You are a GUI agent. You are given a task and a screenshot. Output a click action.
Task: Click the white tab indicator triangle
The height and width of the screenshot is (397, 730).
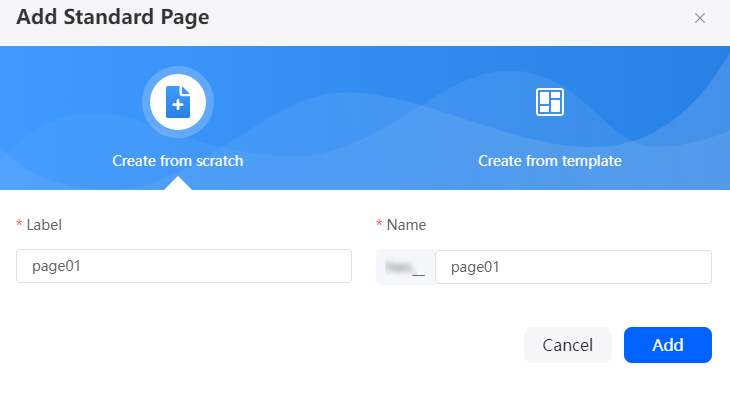[x=178, y=183]
